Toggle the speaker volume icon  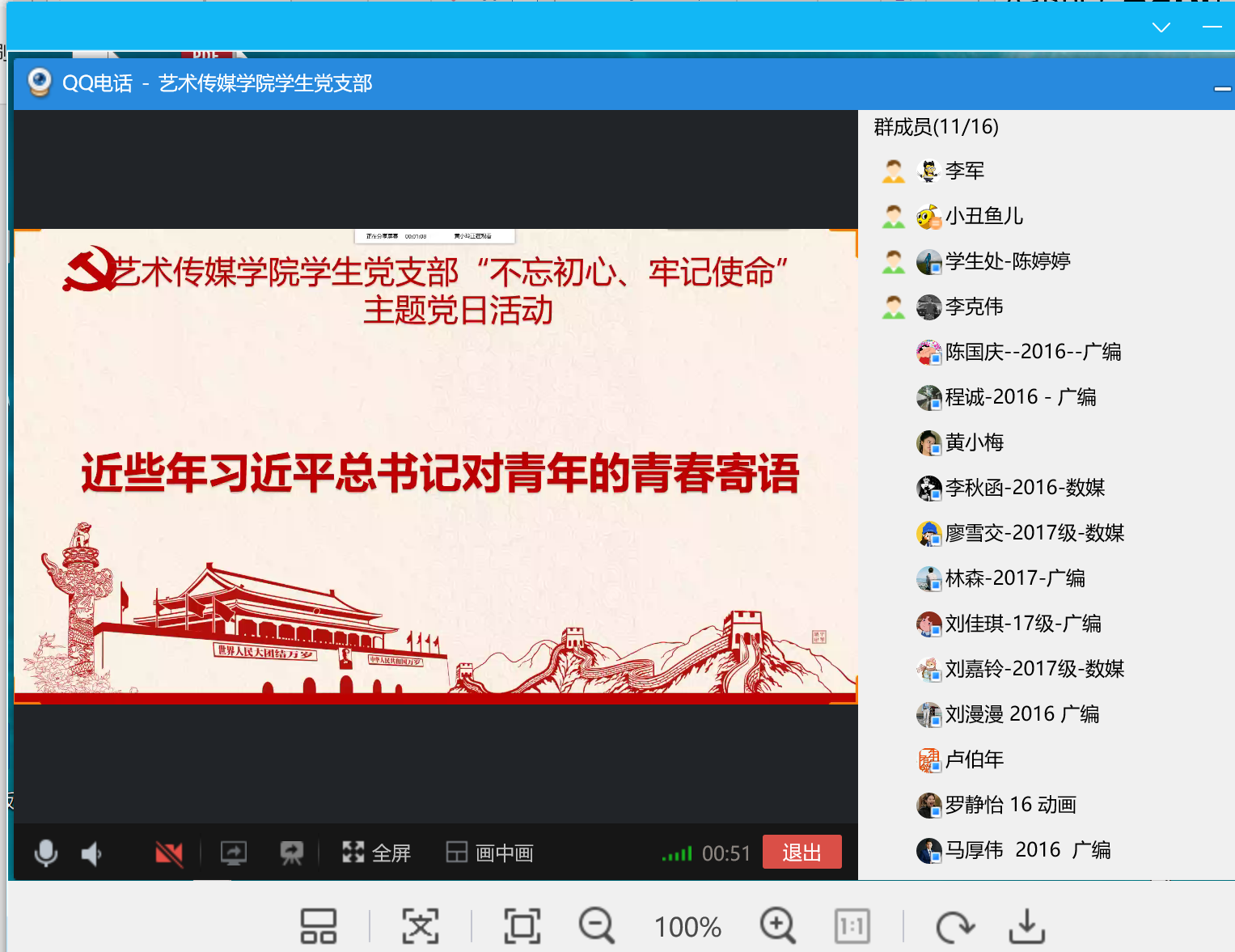point(91,853)
